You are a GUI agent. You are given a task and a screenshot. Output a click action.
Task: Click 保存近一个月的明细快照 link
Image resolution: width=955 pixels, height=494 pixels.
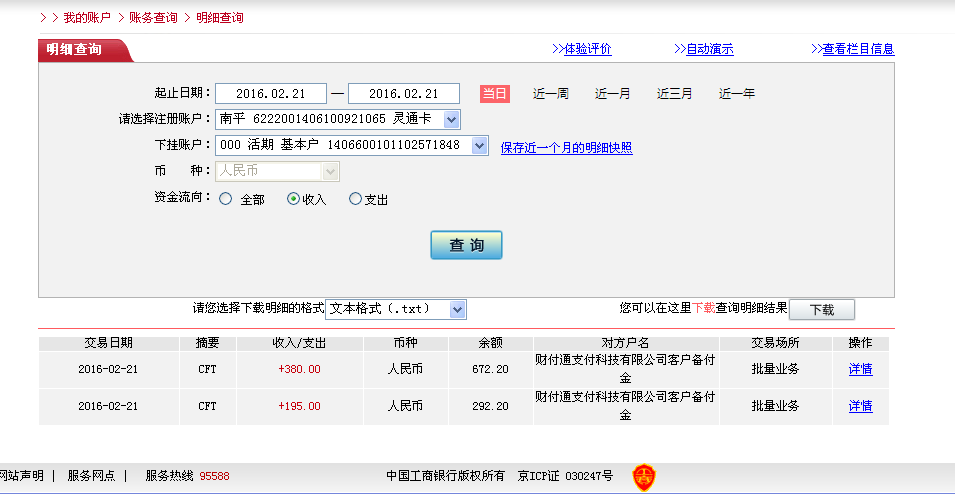pos(566,148)
